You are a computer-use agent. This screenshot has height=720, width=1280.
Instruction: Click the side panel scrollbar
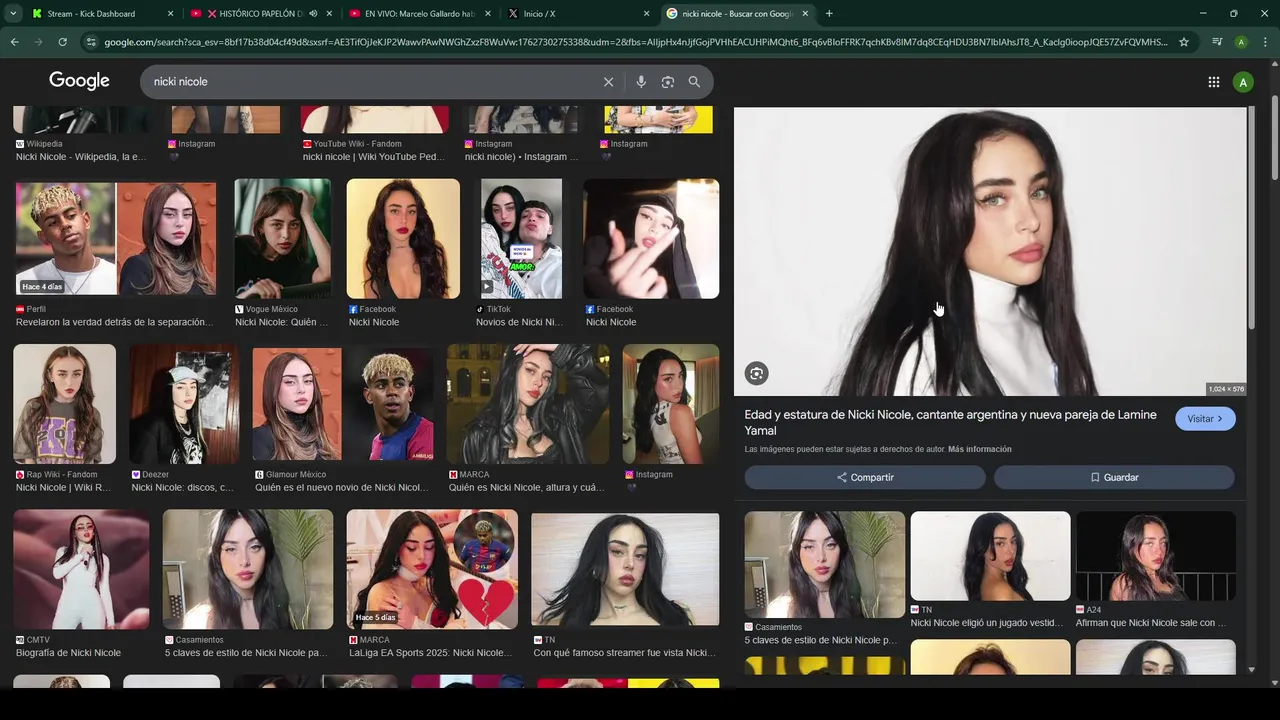pyautogui.click(x=1251, y=218)
